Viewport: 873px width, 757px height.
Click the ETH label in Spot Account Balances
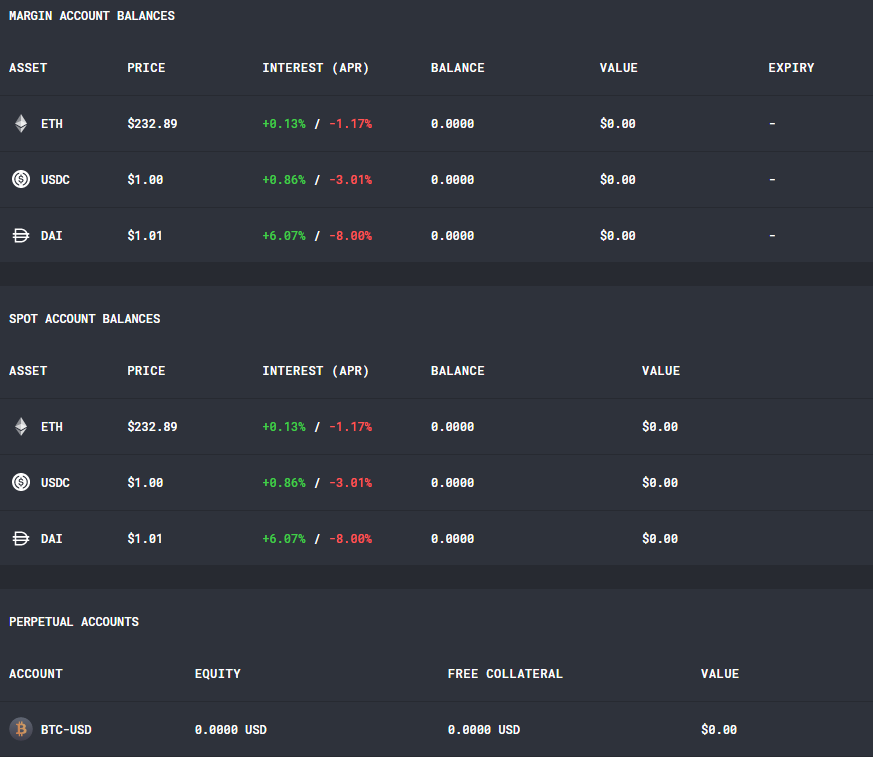(x=52, y=426)
